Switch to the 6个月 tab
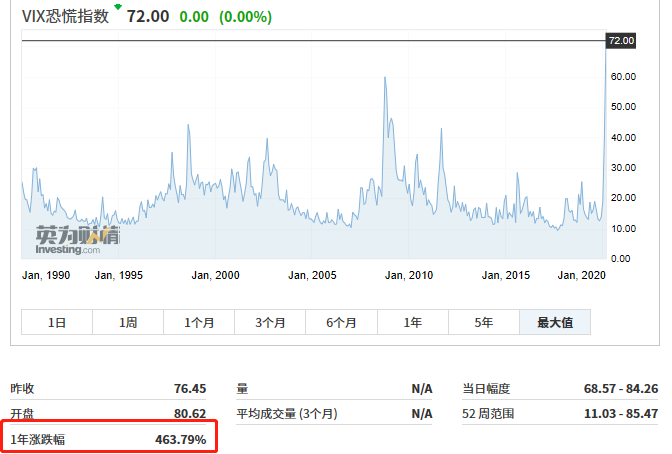 point(341,322)
